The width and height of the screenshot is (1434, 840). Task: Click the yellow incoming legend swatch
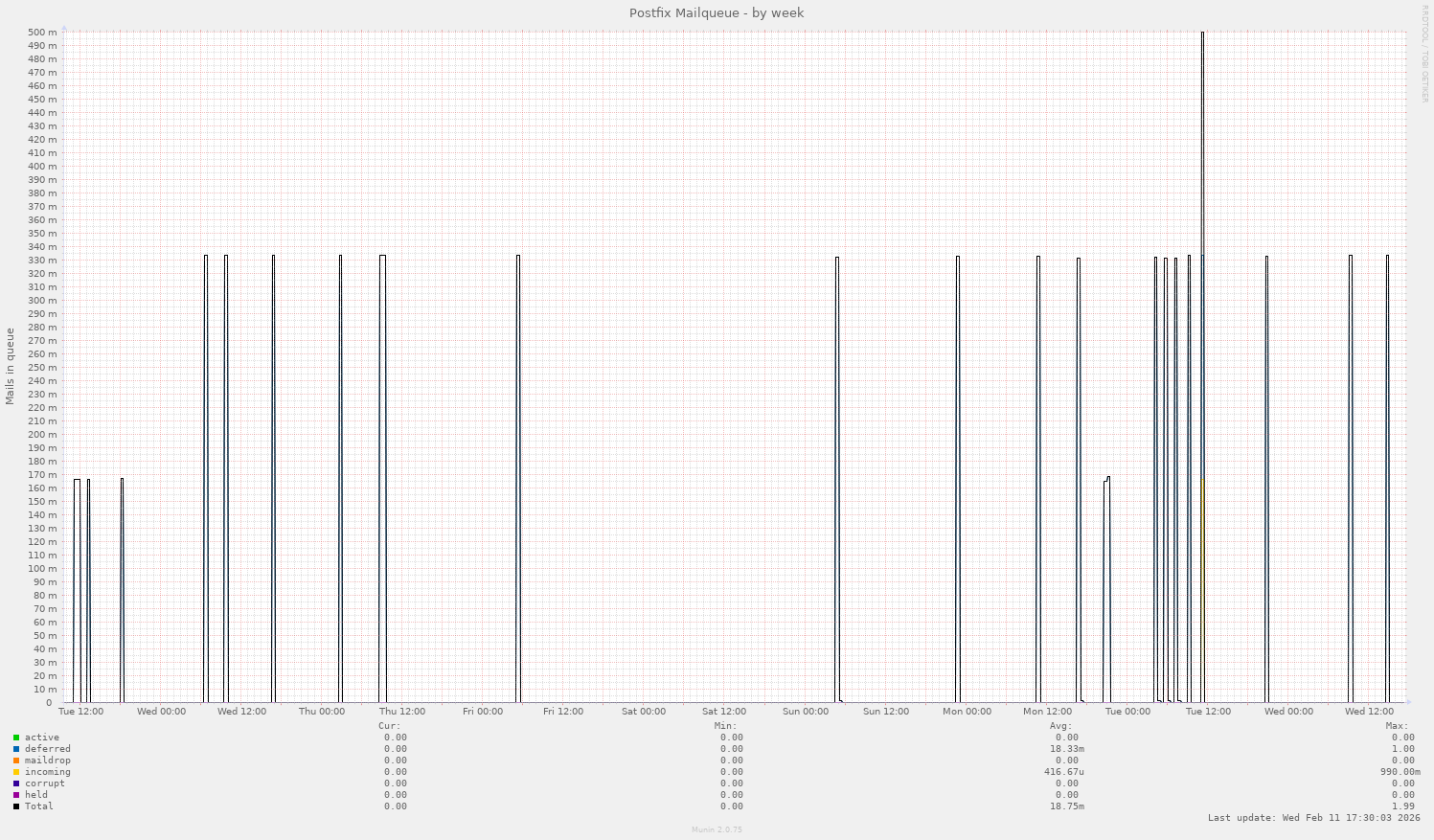pos(17,771)
